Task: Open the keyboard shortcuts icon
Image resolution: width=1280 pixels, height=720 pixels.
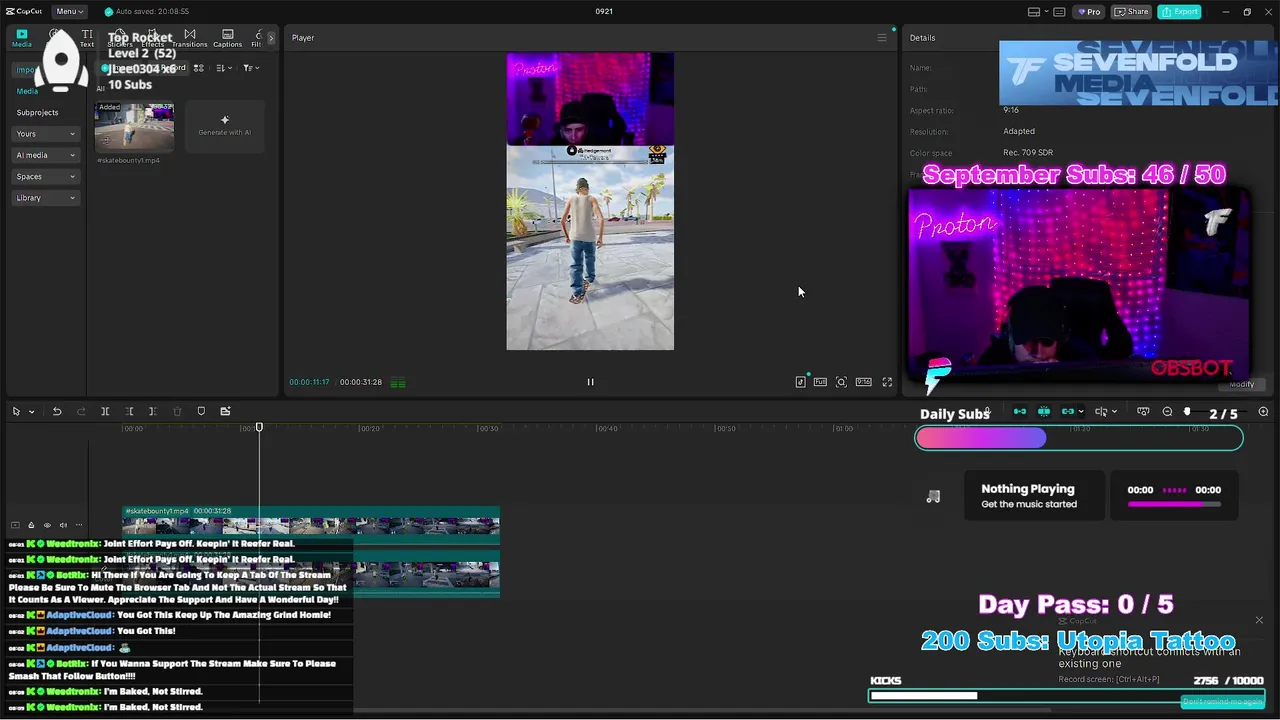Action: click(x=1059, y=11)
